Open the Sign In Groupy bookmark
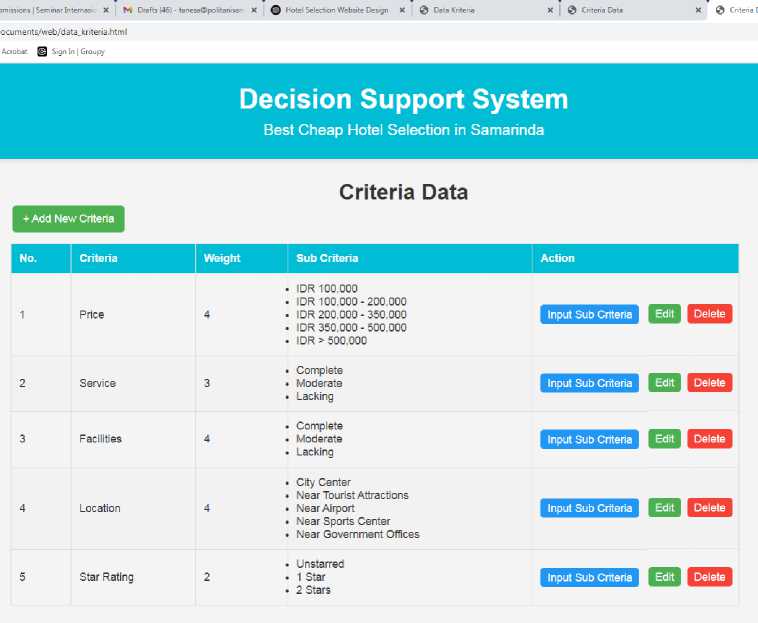The image size is (758, 623). [71, 51]
